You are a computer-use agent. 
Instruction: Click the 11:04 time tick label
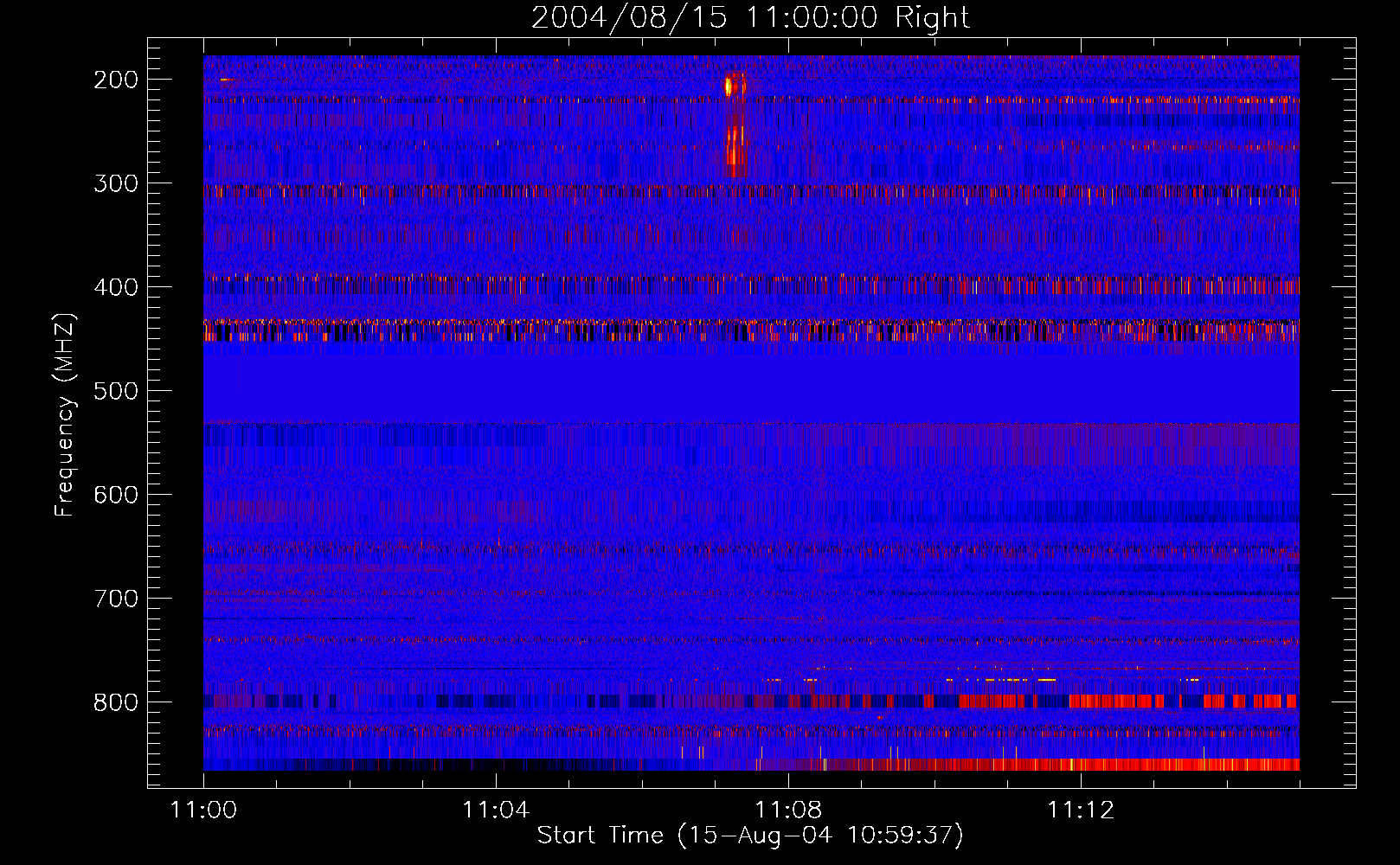496,811
